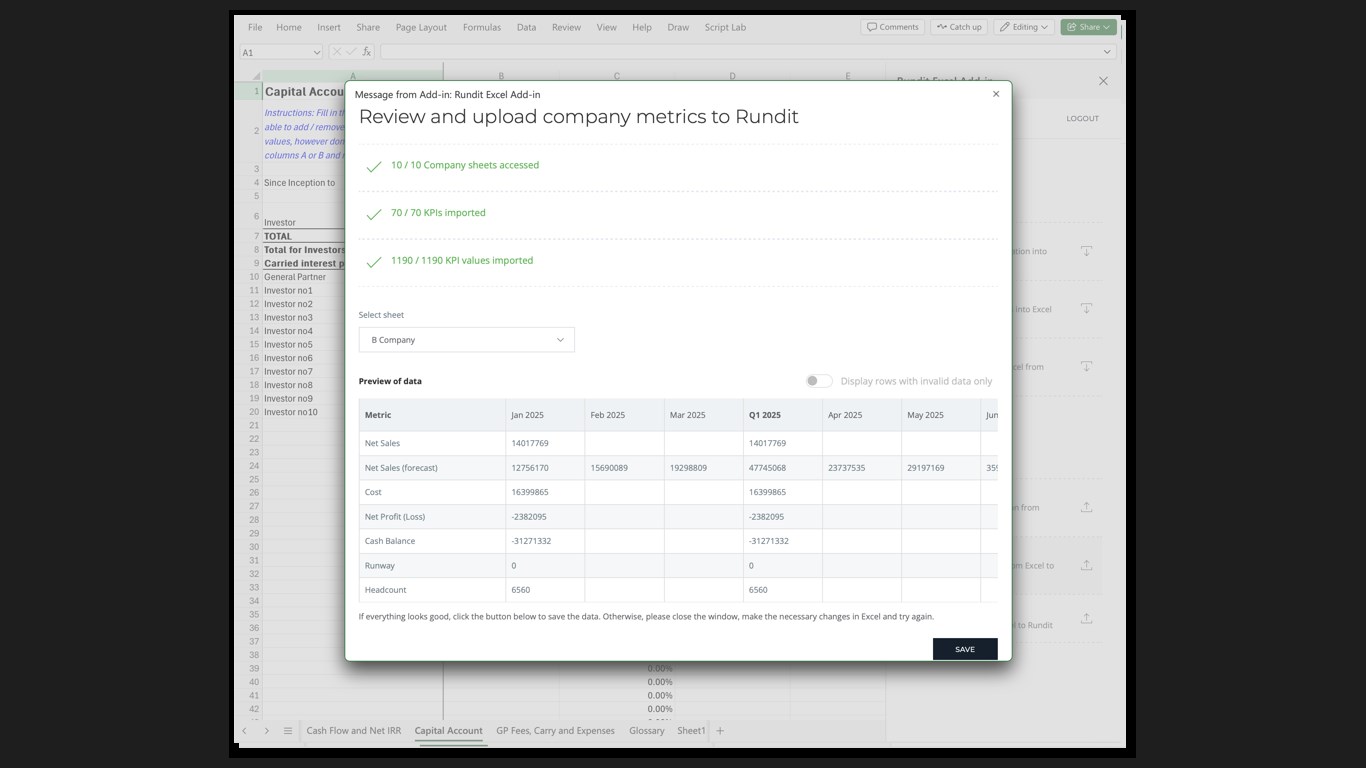Screen dimensions: 1366x768
Task: Click the download icon beside 'cel from'
Action: 1086,366
